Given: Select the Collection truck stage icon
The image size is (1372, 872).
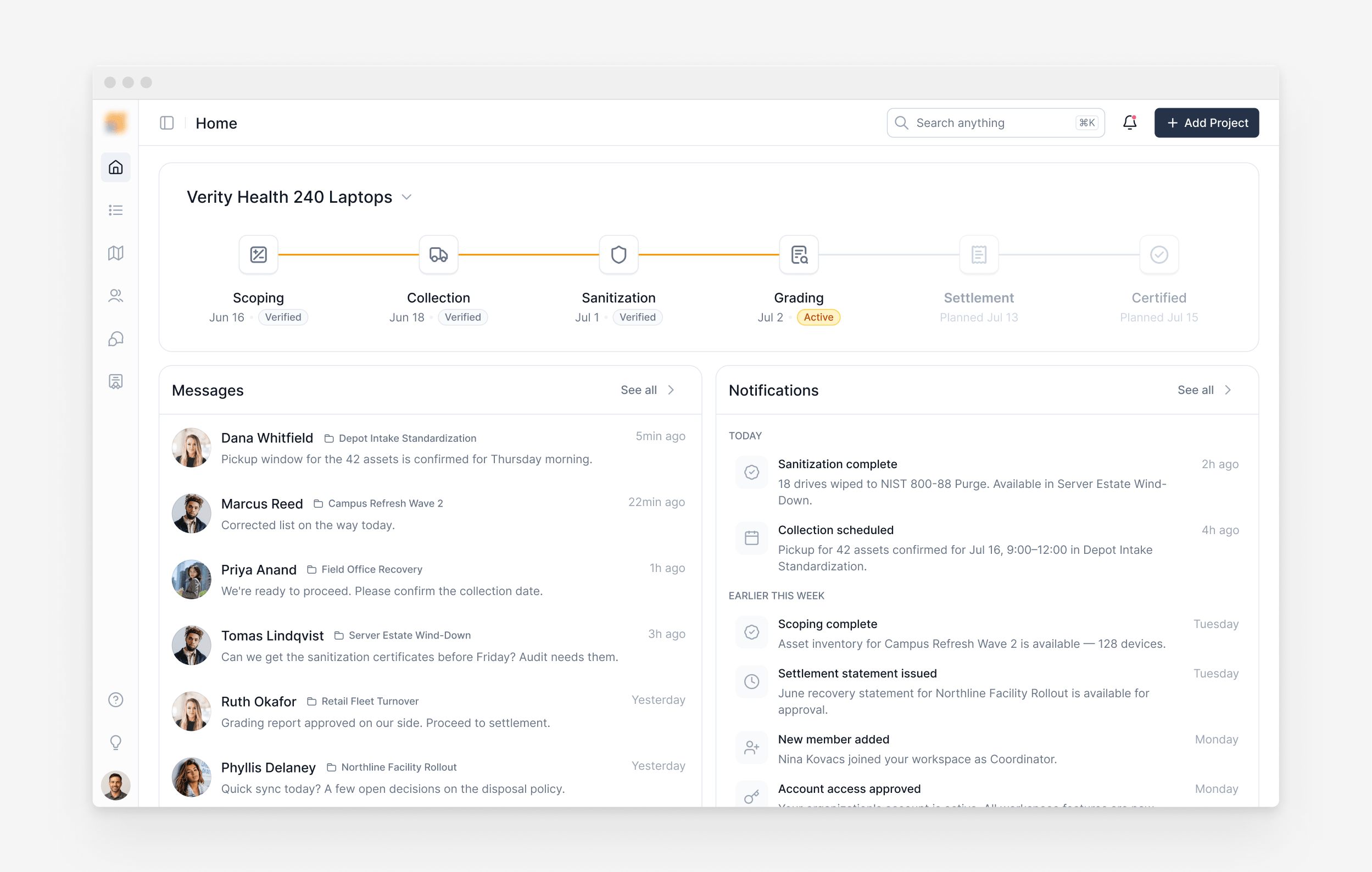Looking at the screenshot, I should [438, 254].
